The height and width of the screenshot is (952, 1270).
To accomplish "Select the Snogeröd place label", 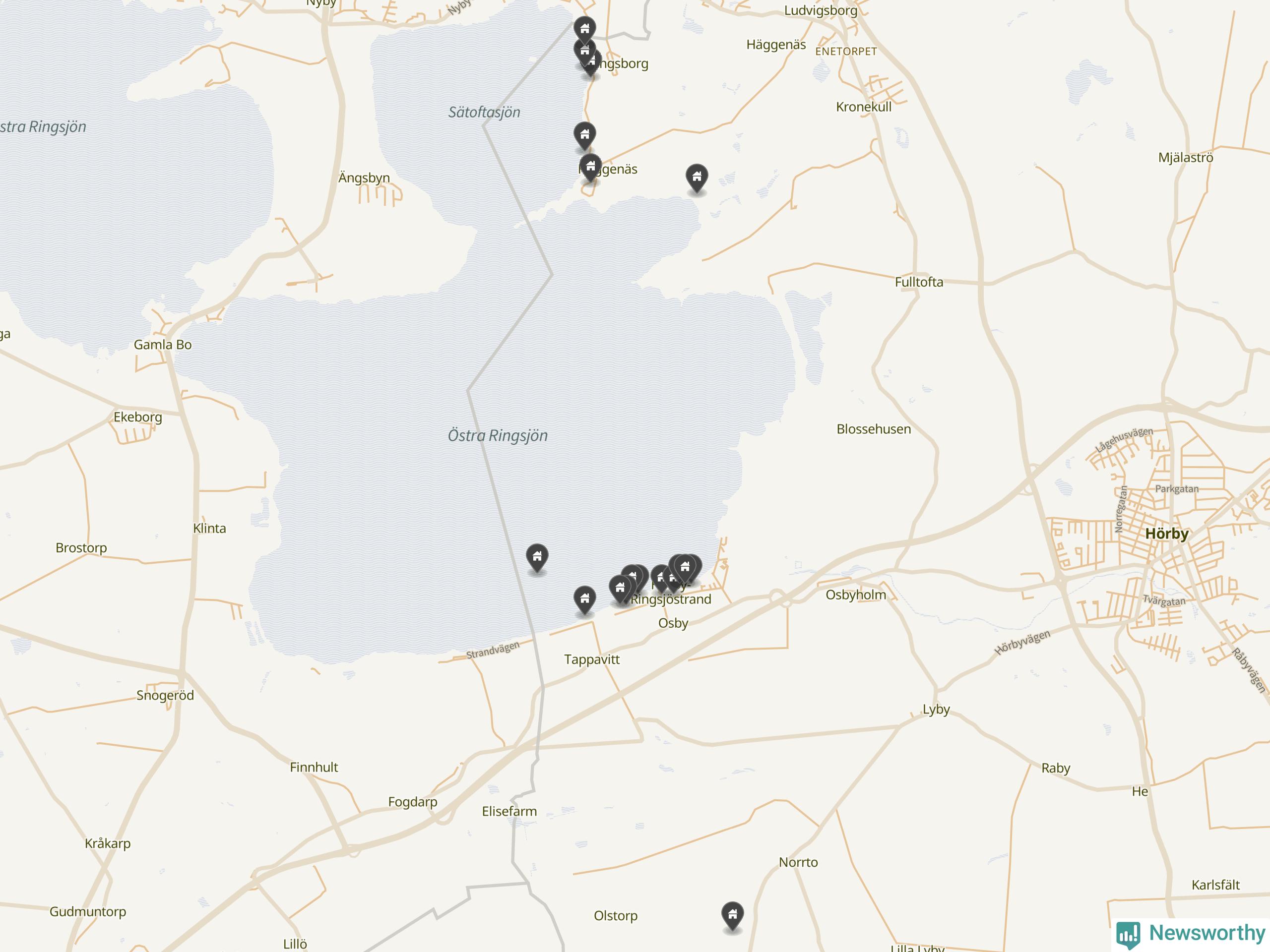I will 165,696.
